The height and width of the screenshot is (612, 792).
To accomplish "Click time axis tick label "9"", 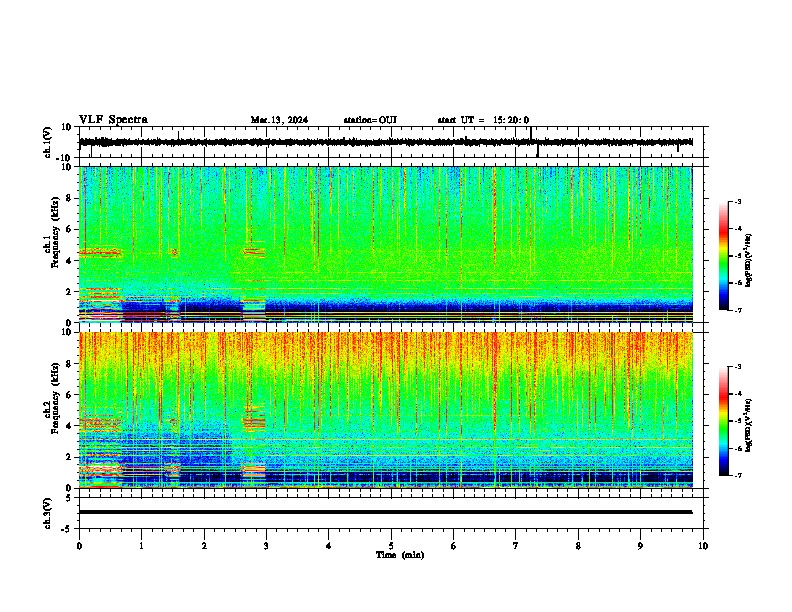I will coord(640,546).
